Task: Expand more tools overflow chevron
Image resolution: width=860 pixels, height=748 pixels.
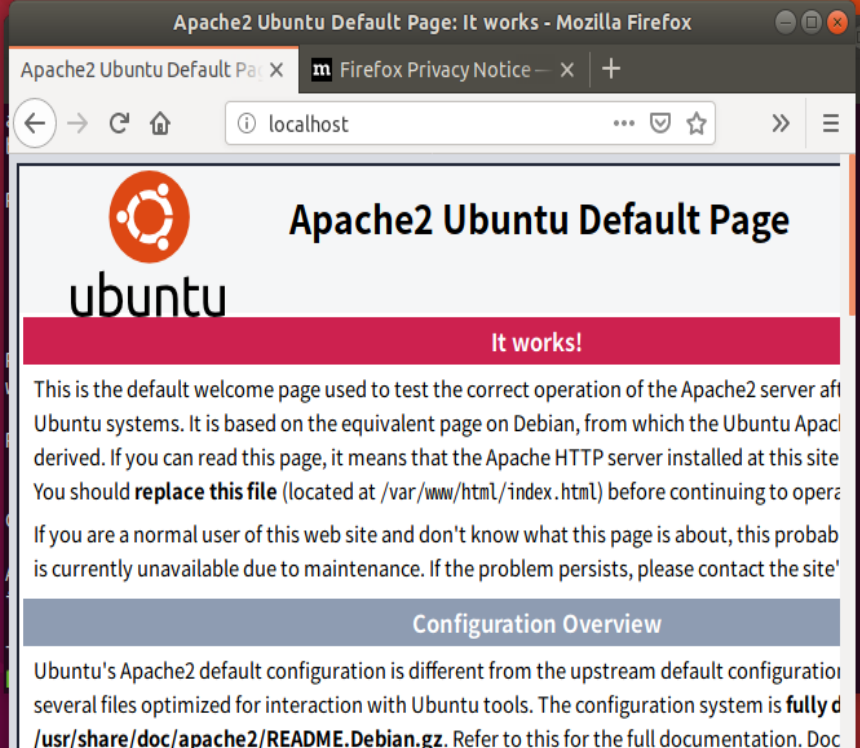Action: pos(780,123)
